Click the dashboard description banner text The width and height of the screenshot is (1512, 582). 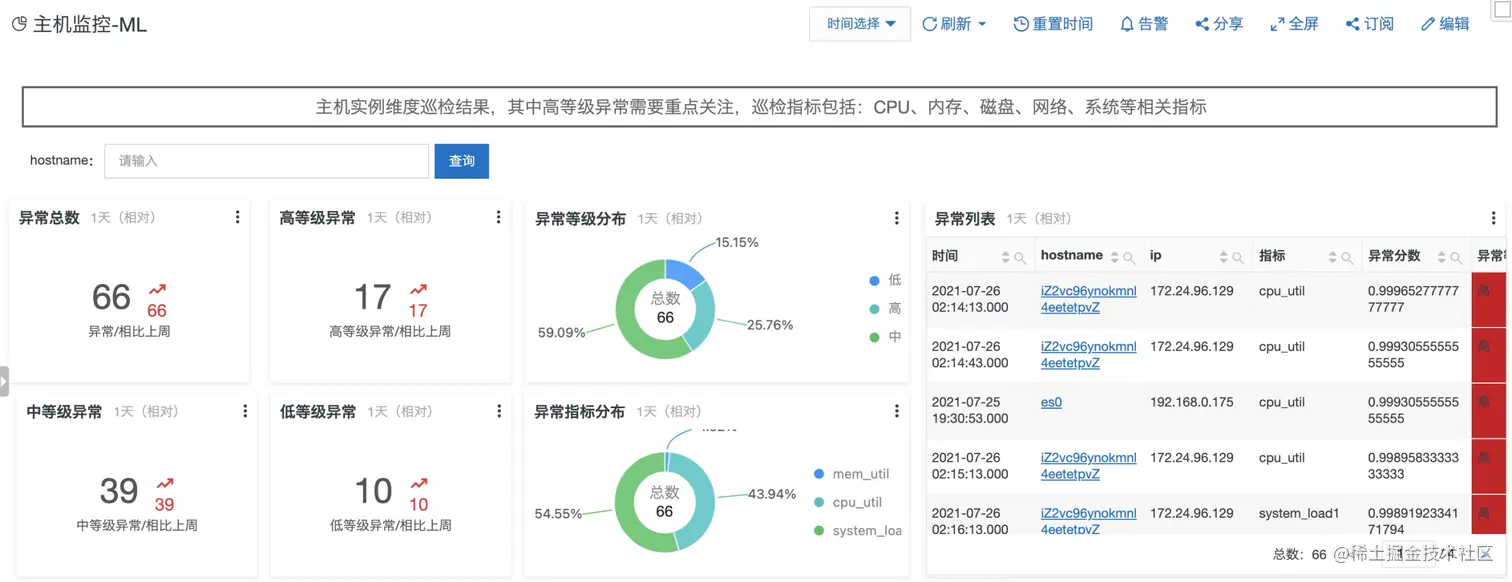761,106
